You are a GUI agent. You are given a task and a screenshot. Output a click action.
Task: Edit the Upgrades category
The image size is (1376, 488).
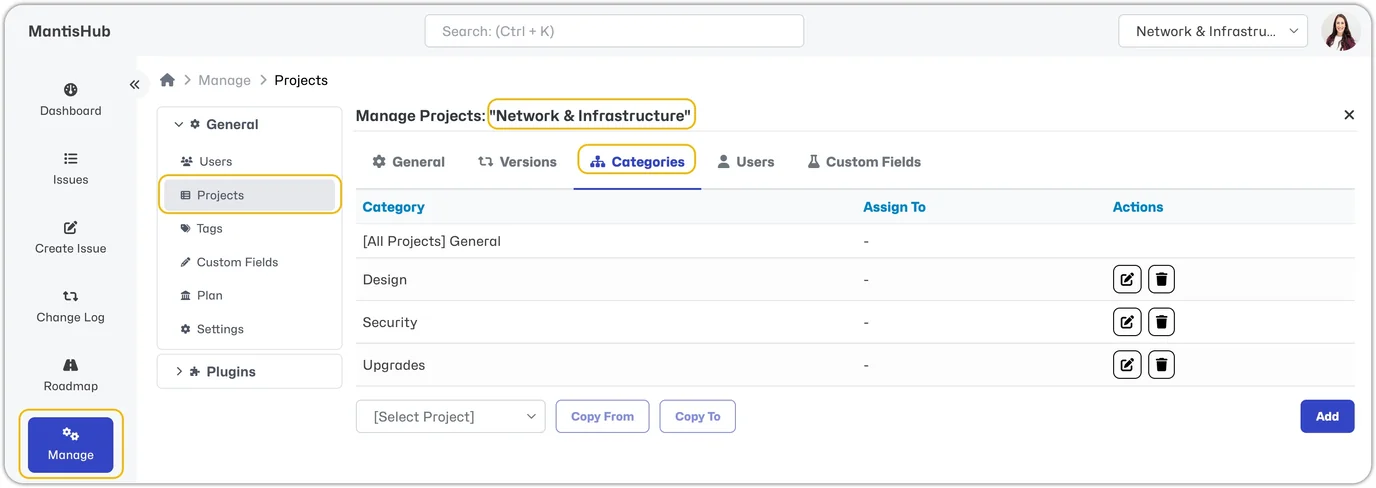1127,365
